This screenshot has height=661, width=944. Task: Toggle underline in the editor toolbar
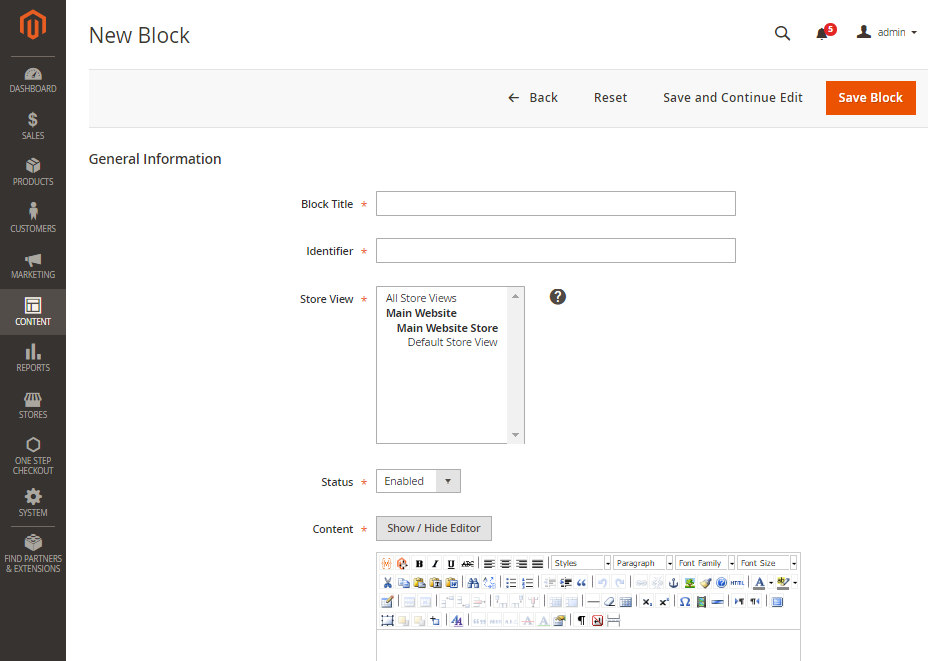[450, 562]
